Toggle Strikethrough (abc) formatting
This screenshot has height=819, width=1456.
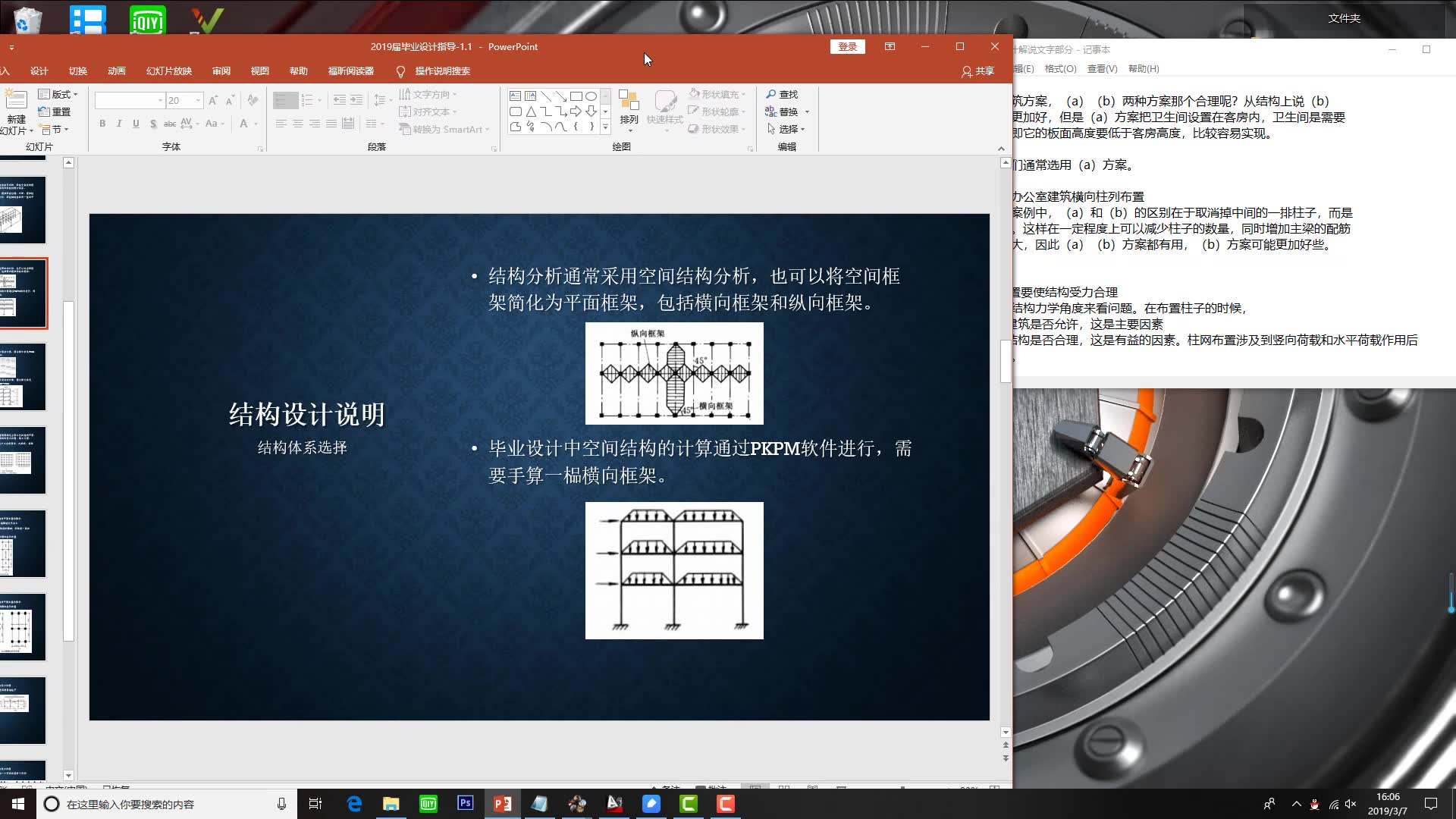tap(170, 124)
